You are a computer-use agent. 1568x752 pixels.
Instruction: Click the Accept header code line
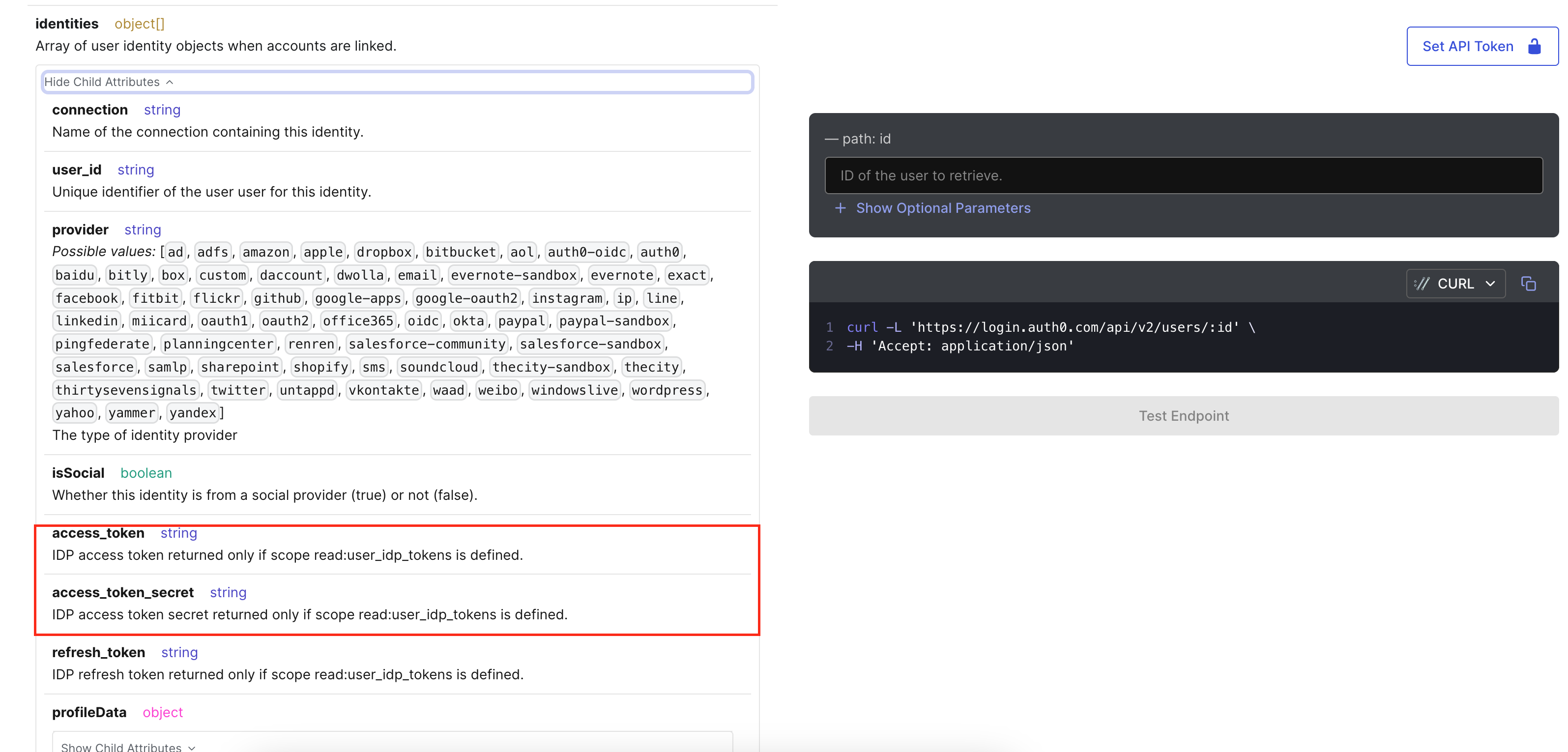[x=960, y=346]
